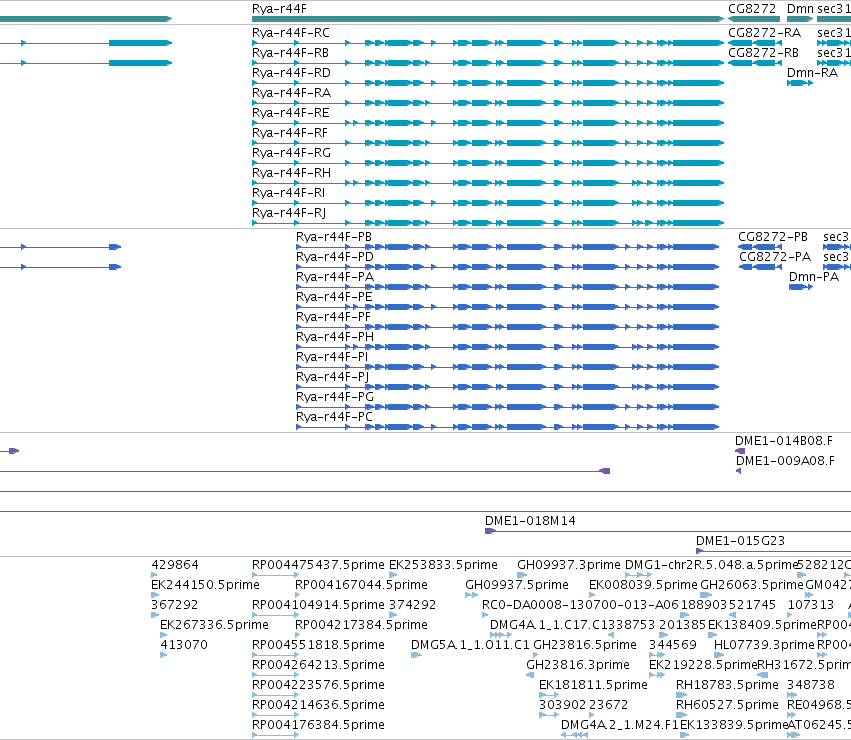Click EST RH18783.5prime
The width and height of the screenshot is (851, 740).
727,686
